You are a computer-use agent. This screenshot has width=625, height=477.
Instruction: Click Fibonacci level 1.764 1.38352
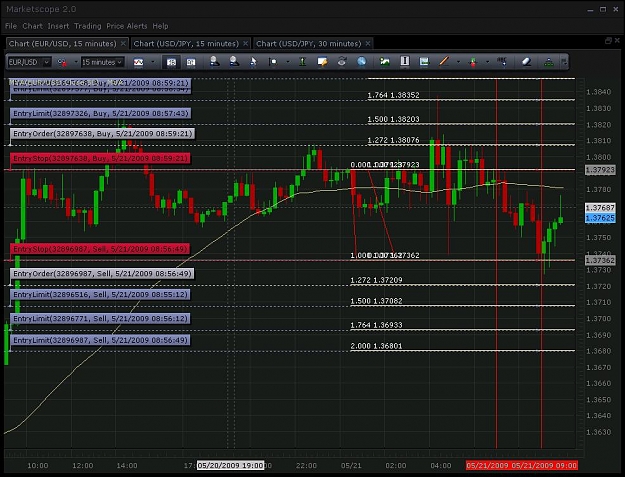[393, 95]
